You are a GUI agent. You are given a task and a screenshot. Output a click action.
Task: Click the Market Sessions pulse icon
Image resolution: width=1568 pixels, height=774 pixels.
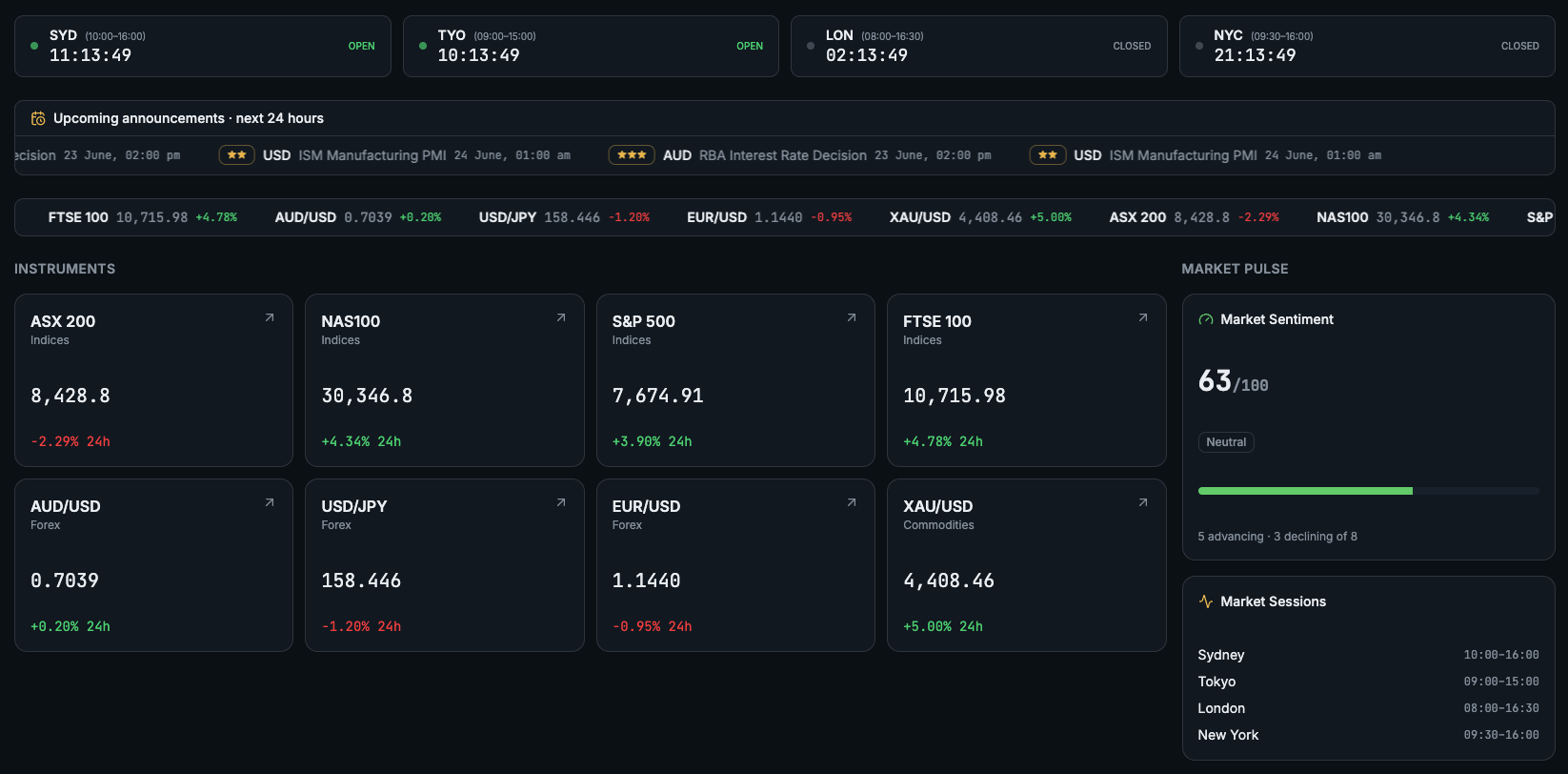(1206, 601)
